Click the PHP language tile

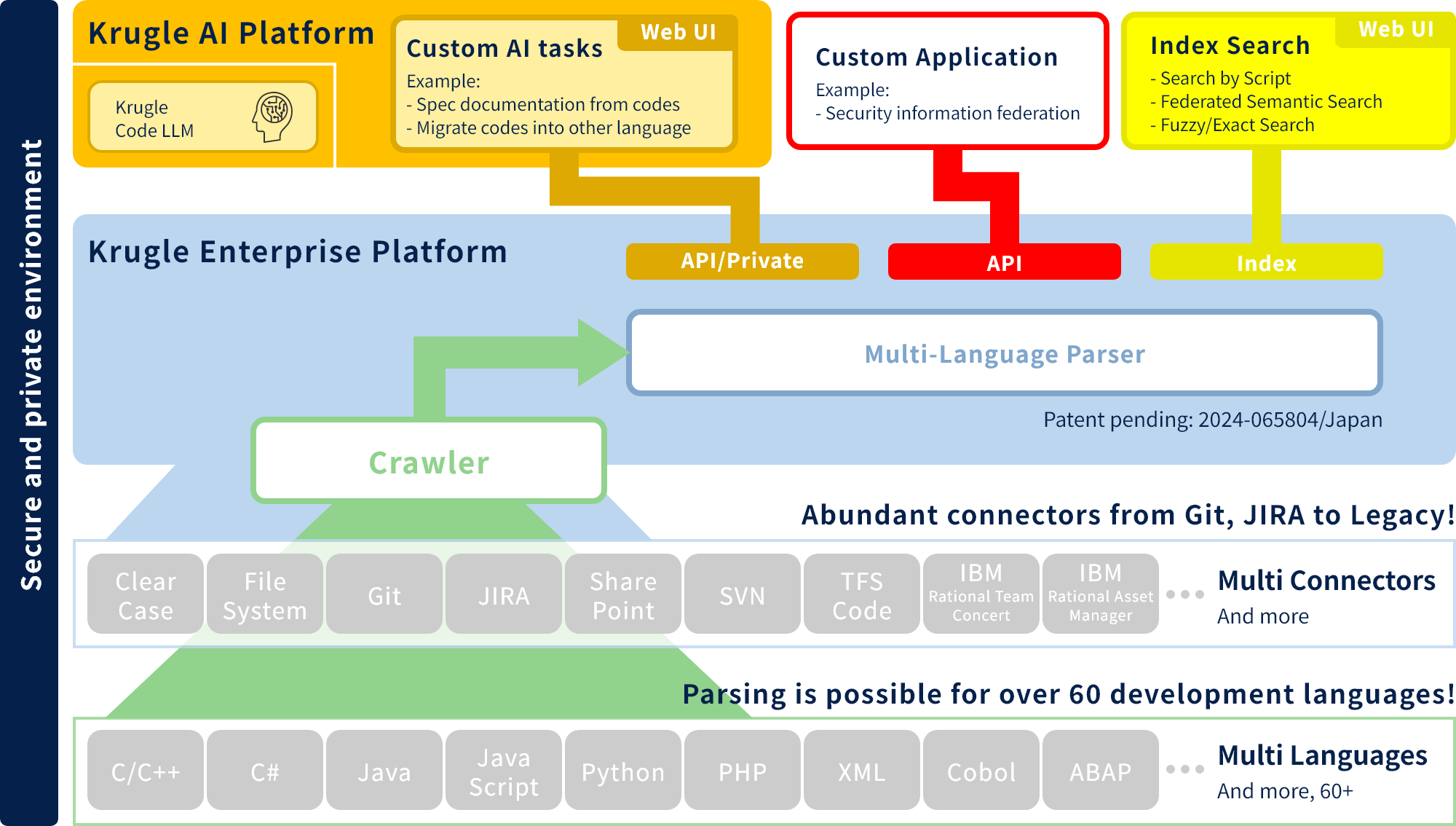[743, 770]
